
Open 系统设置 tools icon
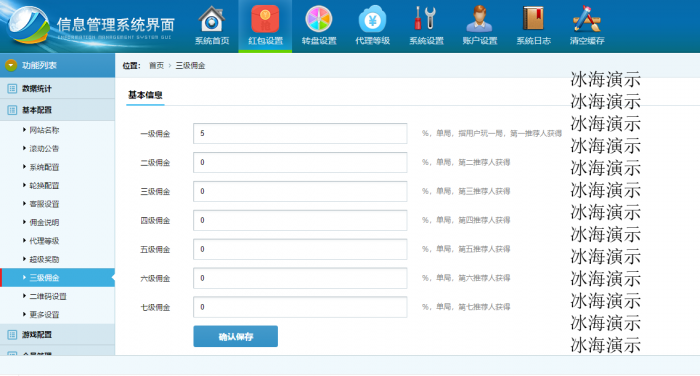pos(426,19)
